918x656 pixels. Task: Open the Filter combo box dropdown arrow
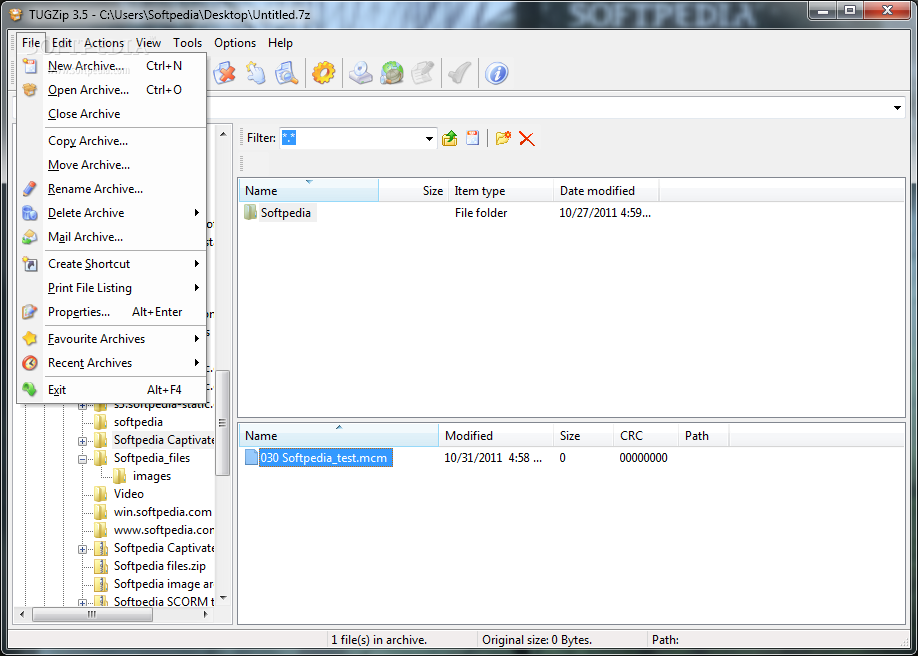tap(429, 139)
